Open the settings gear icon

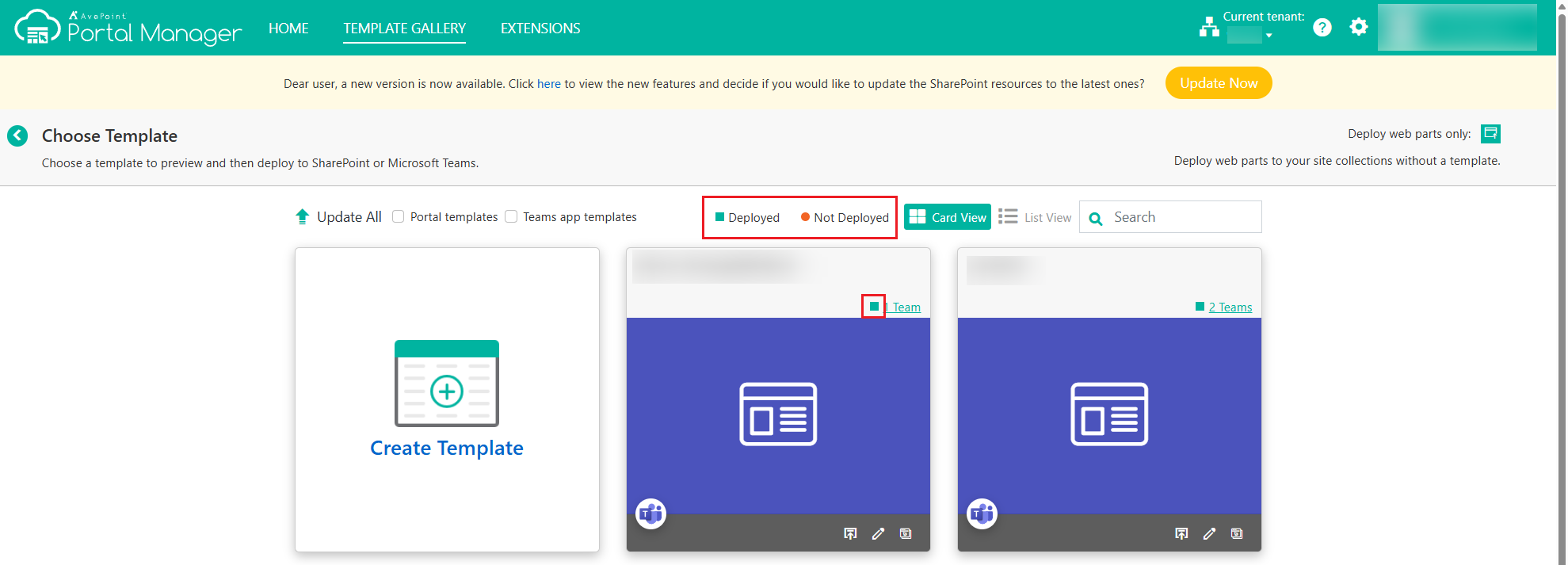1359,28
